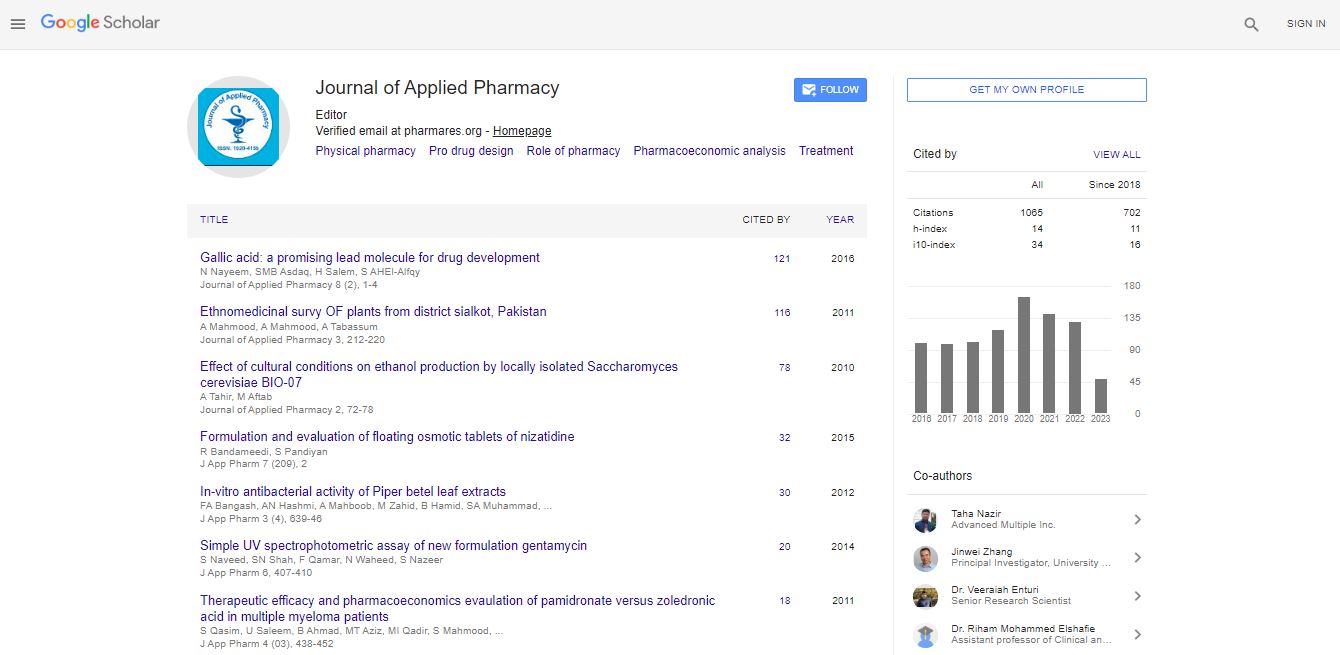Open gentamycin UV spectrophotometric assay article

click(x=393, y=546)
